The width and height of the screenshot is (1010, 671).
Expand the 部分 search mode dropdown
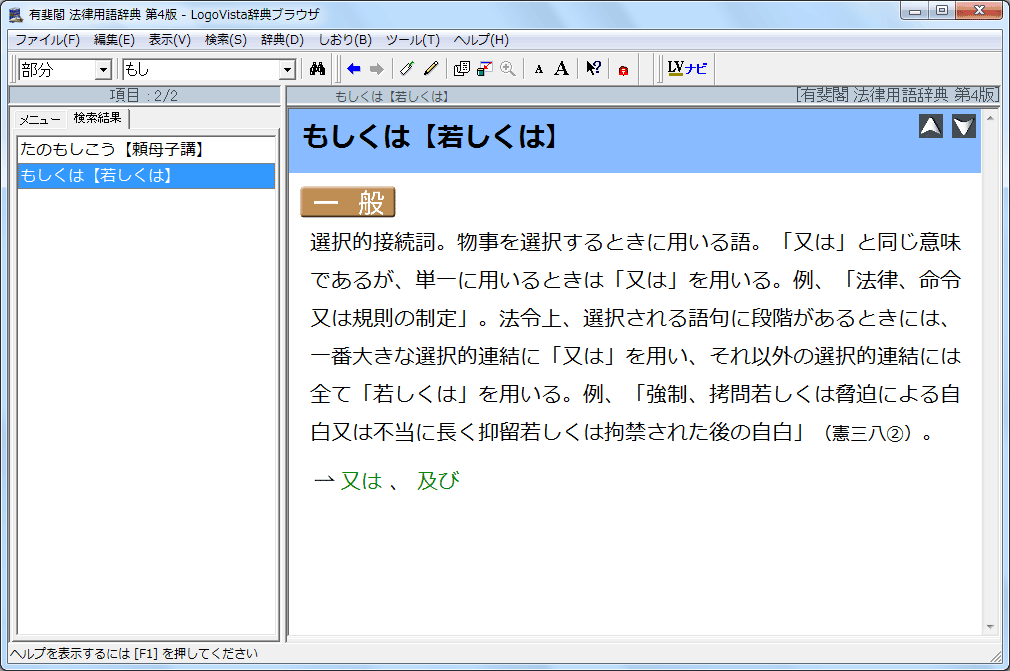click(x=103, y=70)
